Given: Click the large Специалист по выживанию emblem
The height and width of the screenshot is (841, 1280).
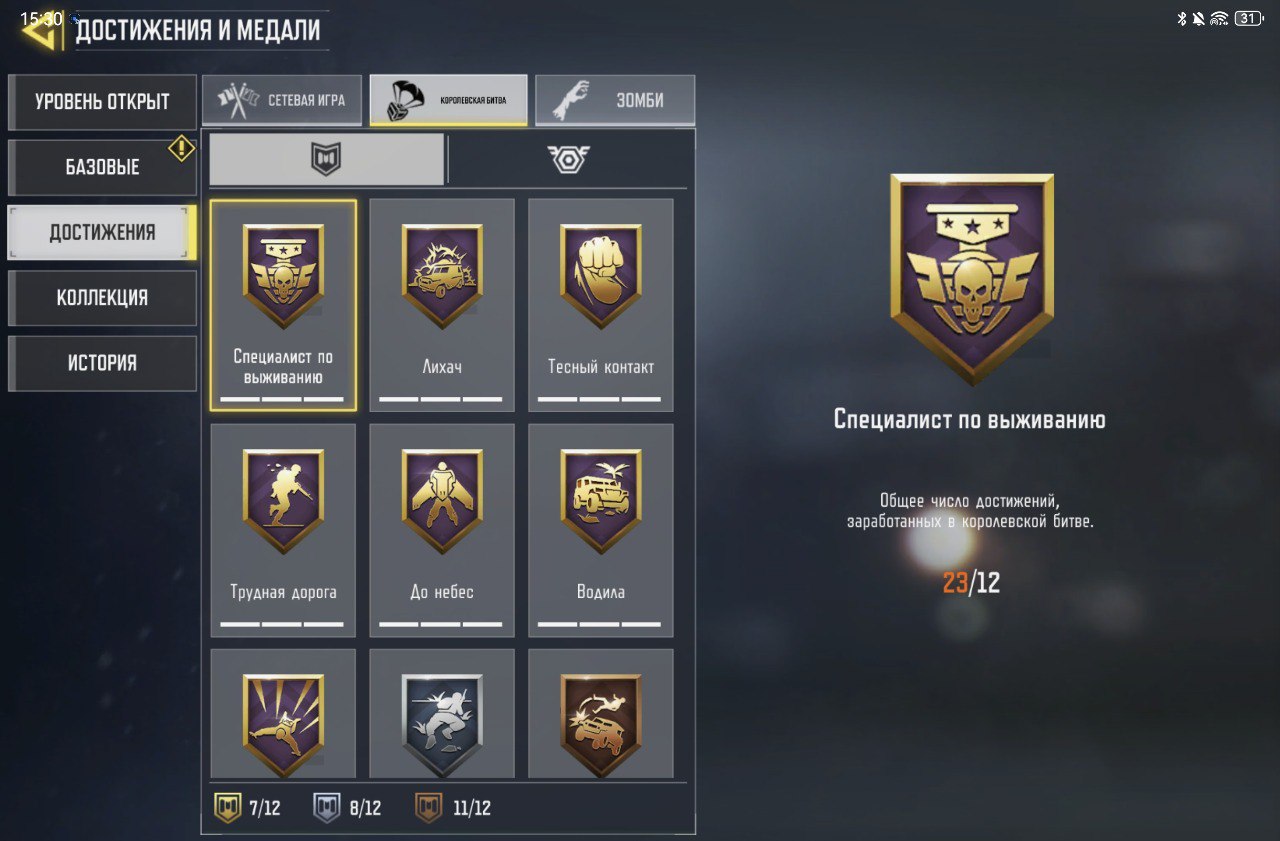Looking at the screenshot, I should [972, 279].
